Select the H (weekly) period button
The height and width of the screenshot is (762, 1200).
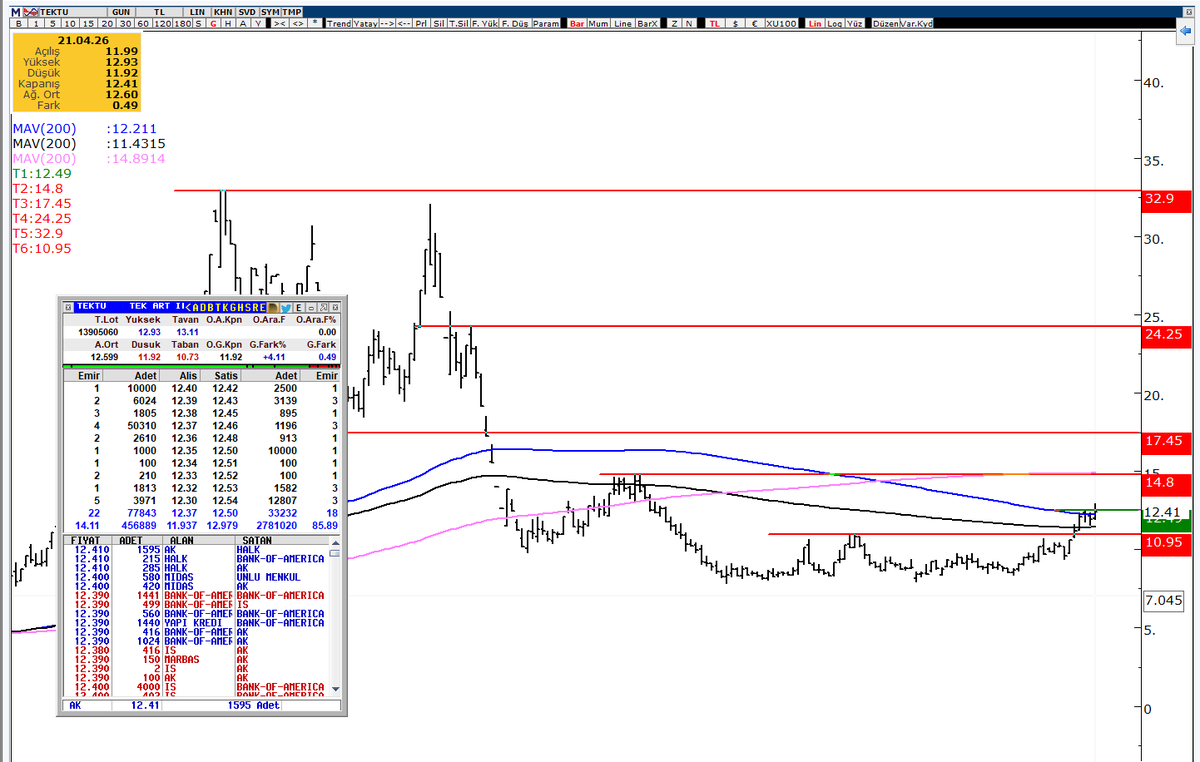coord(228,23)
